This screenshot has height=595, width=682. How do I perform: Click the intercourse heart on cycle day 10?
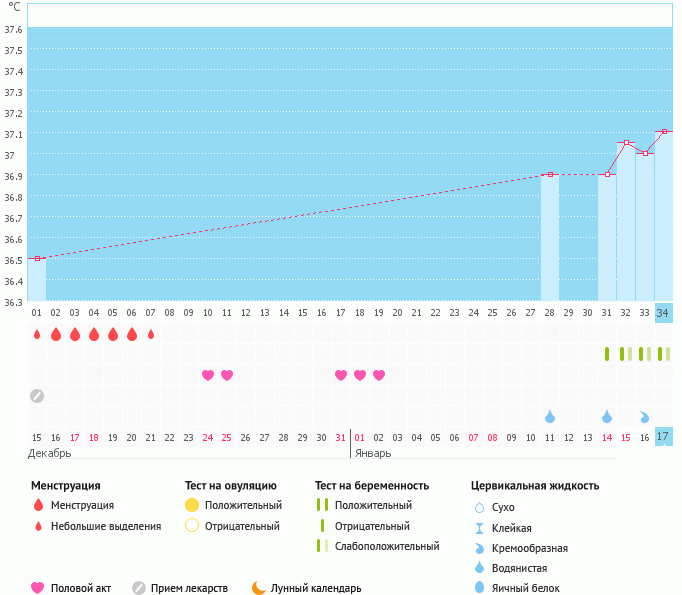208,375
